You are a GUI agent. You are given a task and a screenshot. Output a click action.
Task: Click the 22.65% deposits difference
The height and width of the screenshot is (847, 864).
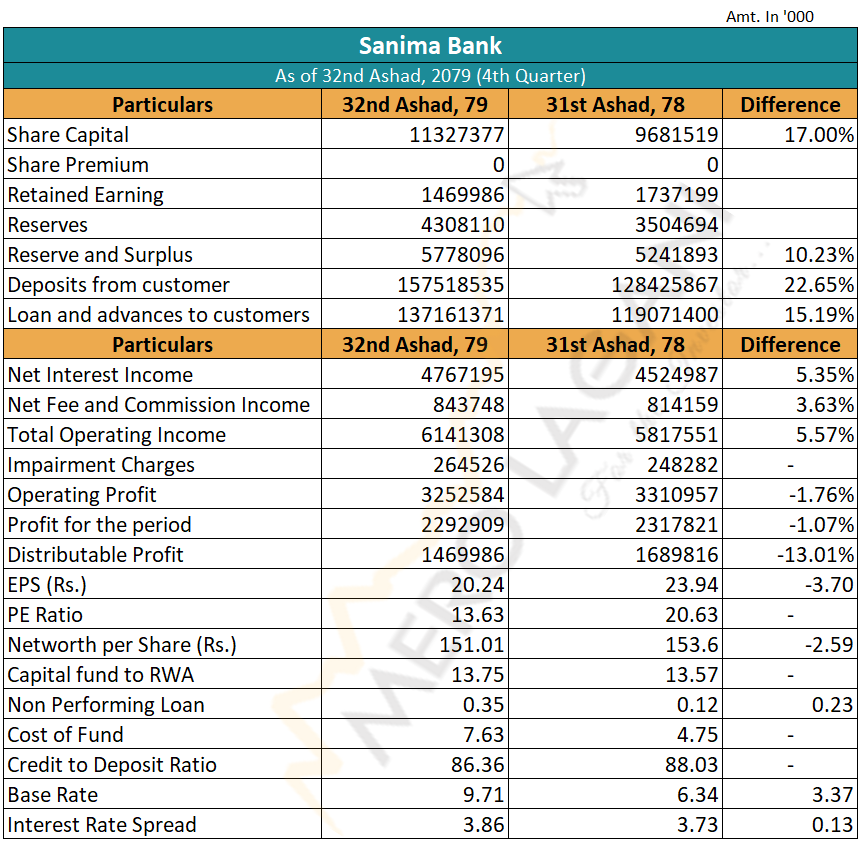coord(819,285)
